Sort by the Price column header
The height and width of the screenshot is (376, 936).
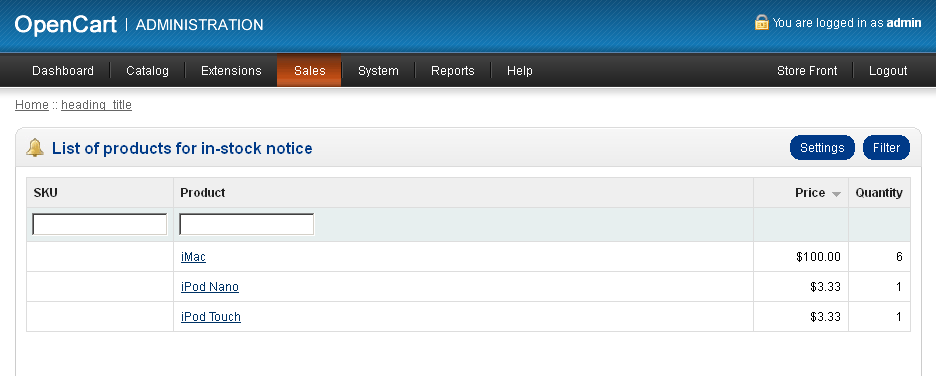[810, 193]
